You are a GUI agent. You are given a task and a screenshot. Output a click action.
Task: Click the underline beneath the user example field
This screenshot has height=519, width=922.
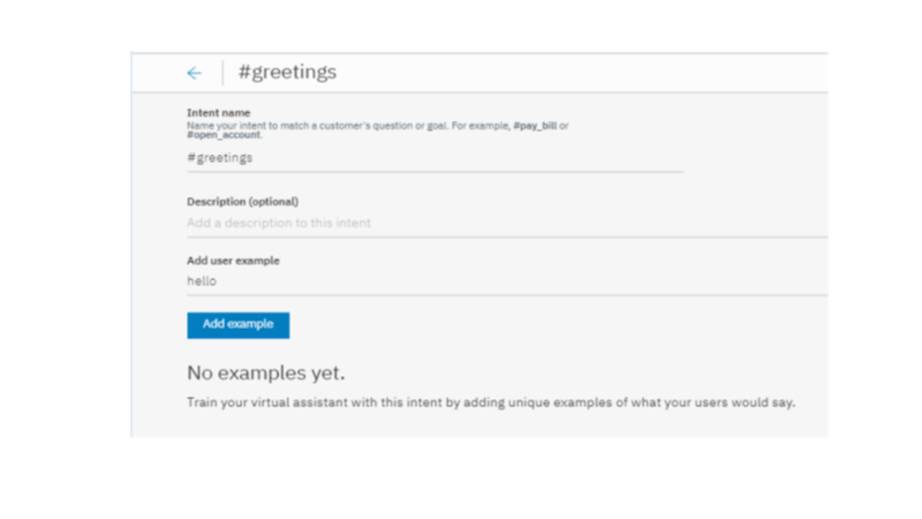click(506, 295)
